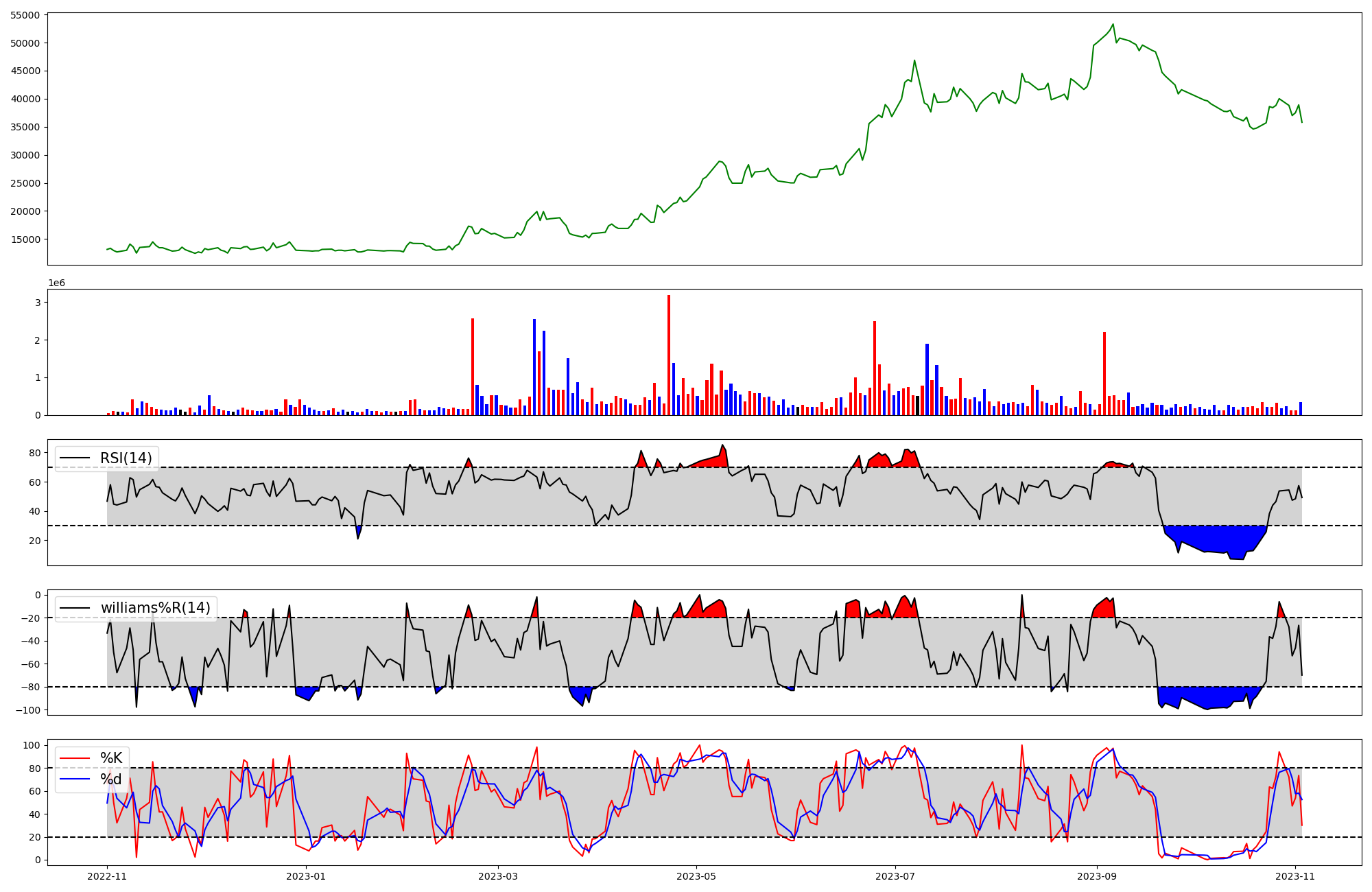This screenshot has height=892, width=1372.
Task: Click the blue %d legend line swatch
Action: pos(75,779)
